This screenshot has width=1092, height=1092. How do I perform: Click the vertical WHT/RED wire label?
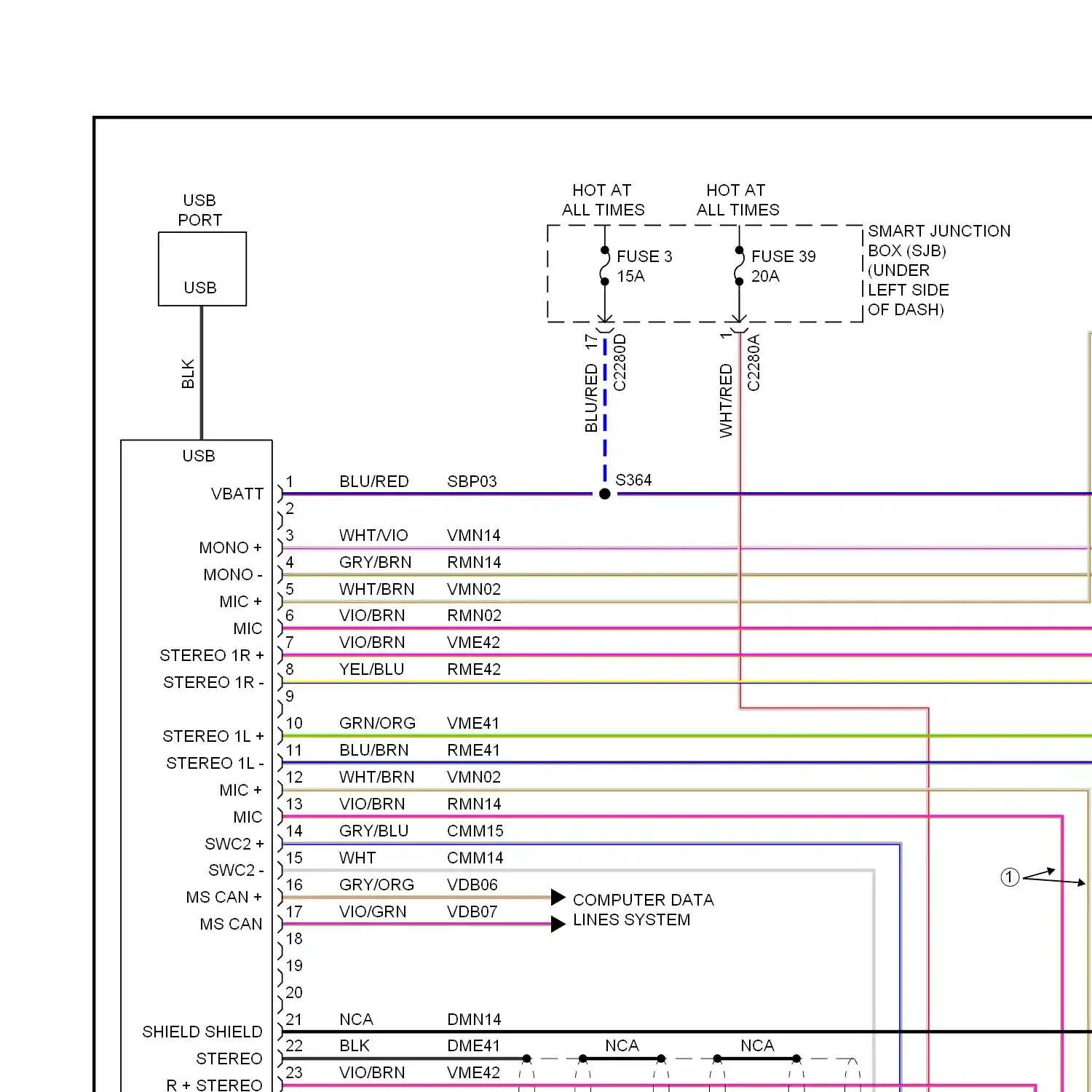tap(726, 401)
